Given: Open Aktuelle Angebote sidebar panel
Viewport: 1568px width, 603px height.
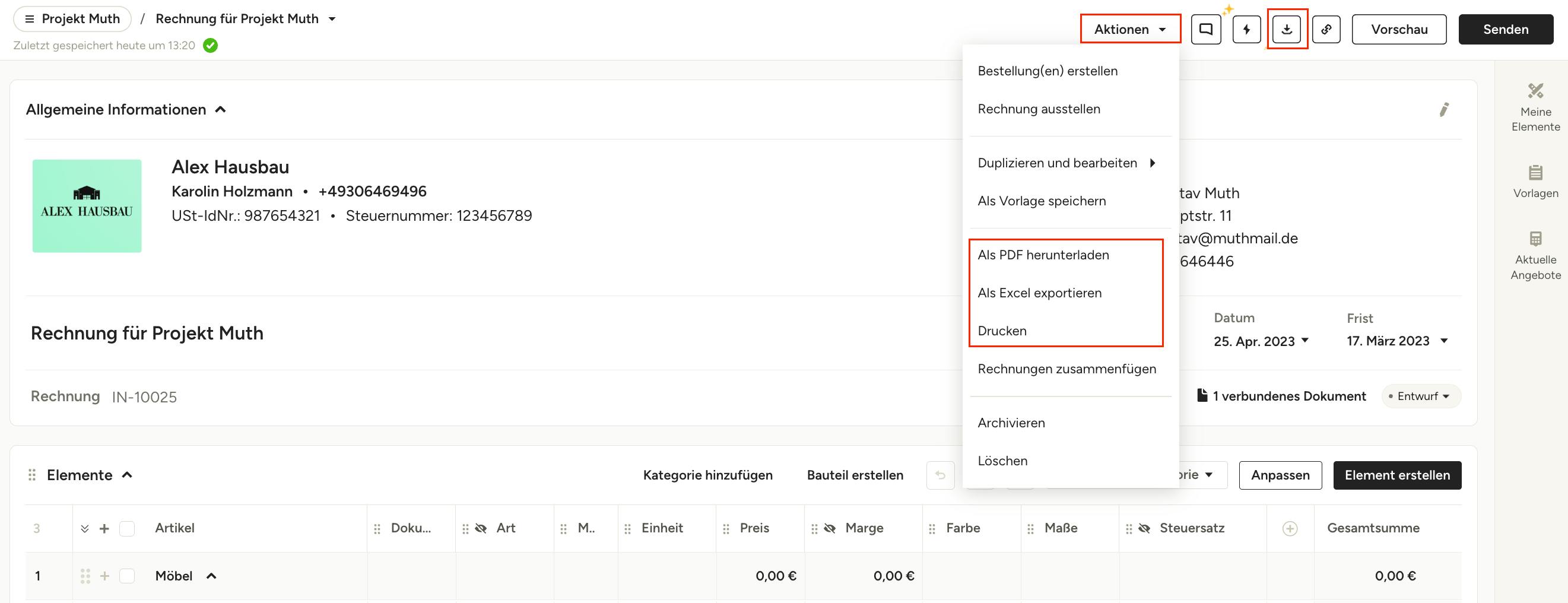Looking at the screenshot, I should click(1535, 256).
